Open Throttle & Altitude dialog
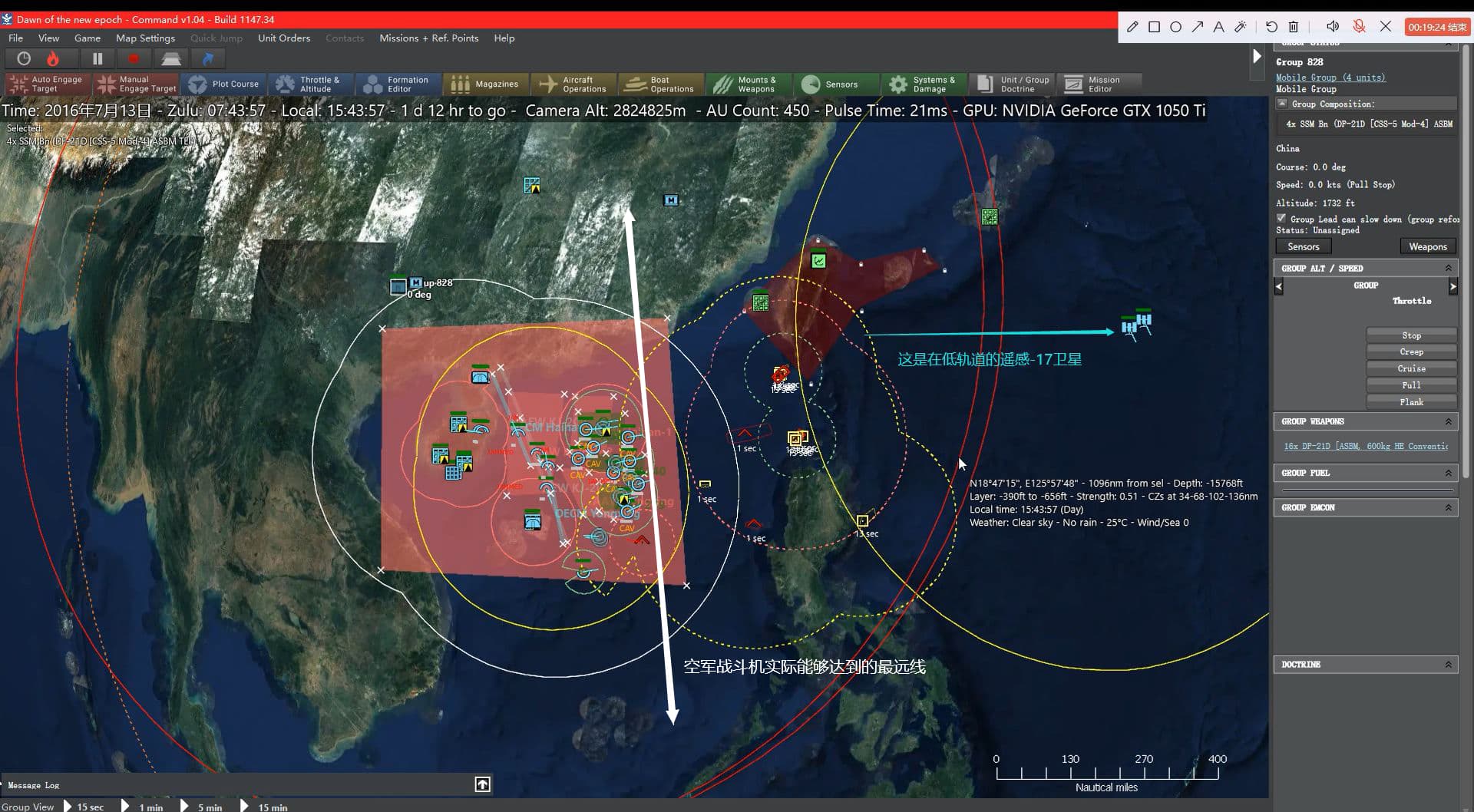 (311, 84)
